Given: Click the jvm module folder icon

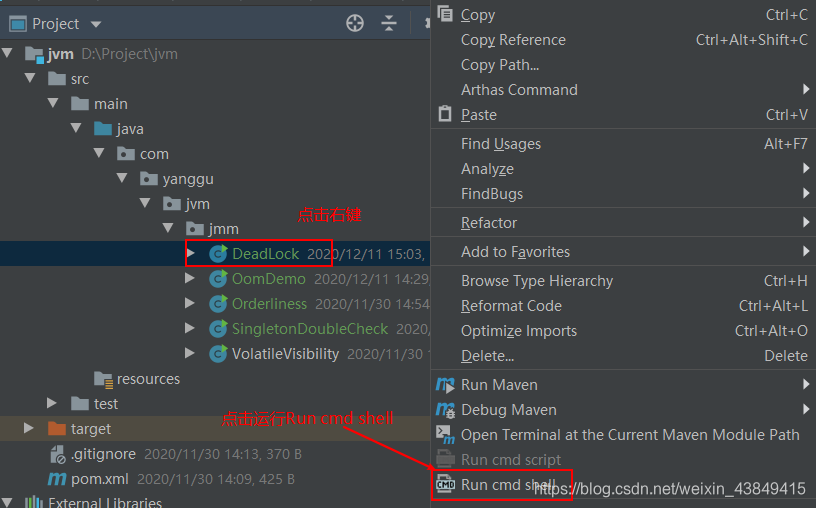Looking at the screenshot, I should [34, 54].
